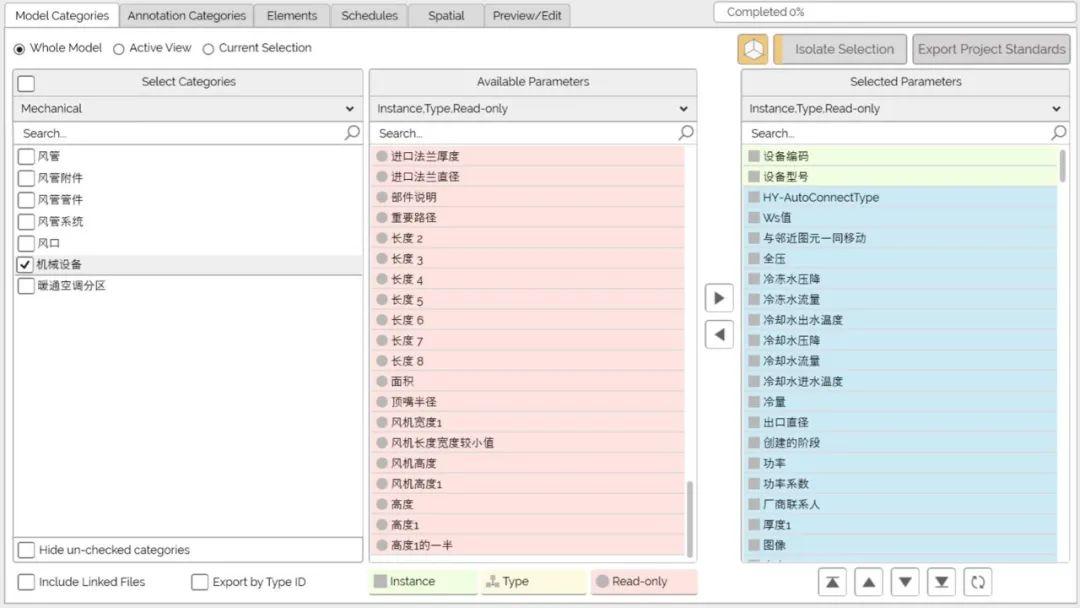Click the magnifier icon in Select Categories search
Image resolution: width=1080 pixels, height=608 pixels.
[x=351, y=132]
